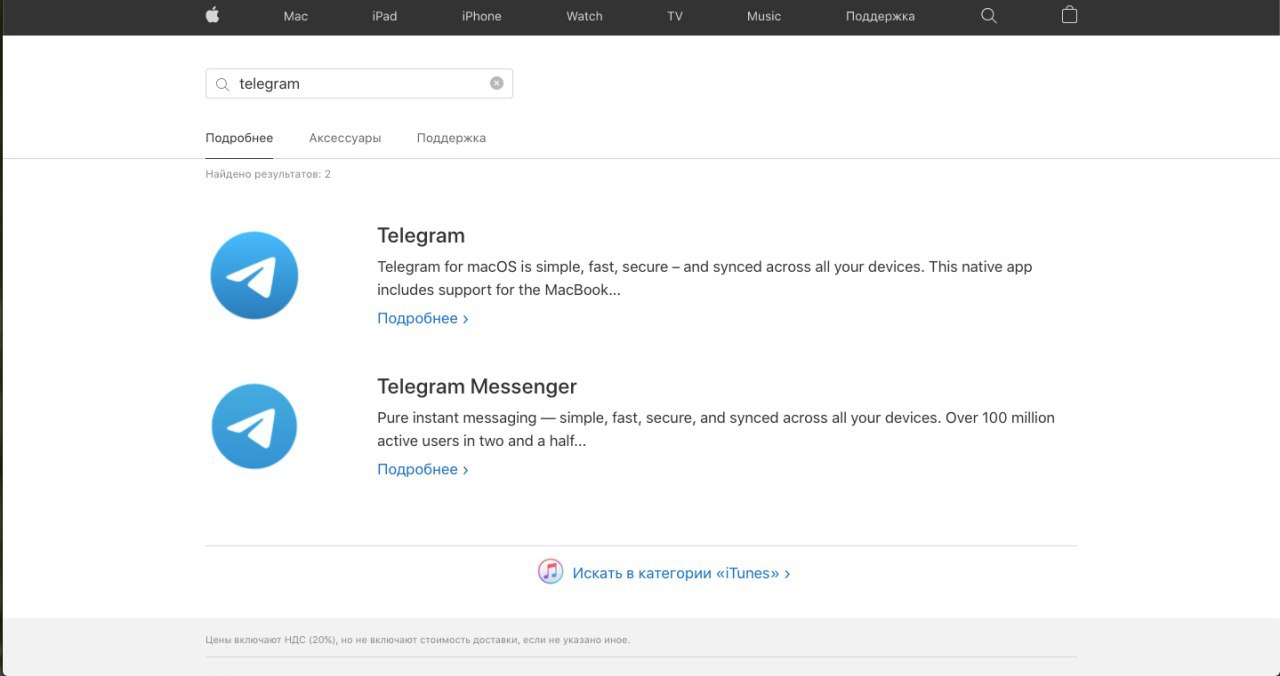The width and height of the screenshot is (1280, 676).
Task: Click the Apple logo in the navigation bar
Action: point(212,15)
